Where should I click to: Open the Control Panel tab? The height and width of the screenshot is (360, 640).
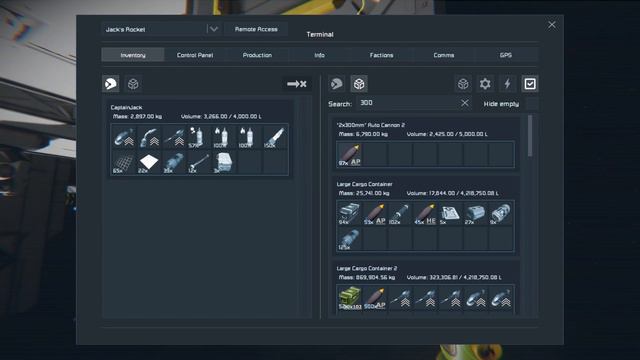tap(195, 55)
